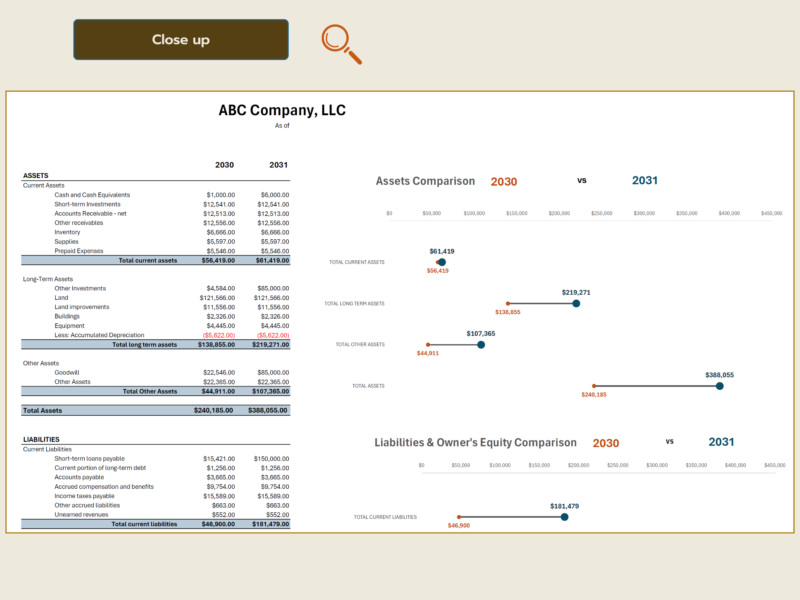Click the orange magnifying glass icon

[341, 44]
